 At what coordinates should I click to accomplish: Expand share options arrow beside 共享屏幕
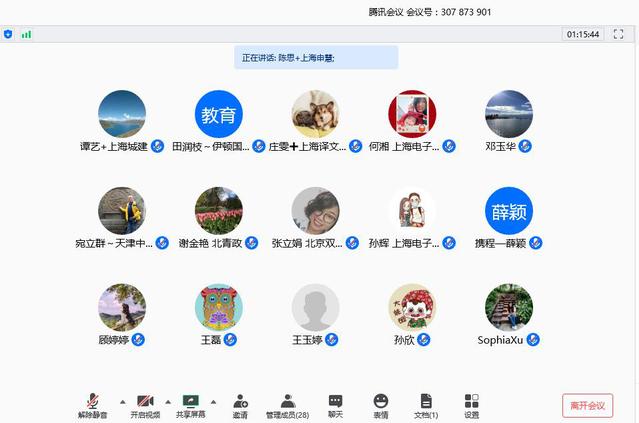click(214, 402)
